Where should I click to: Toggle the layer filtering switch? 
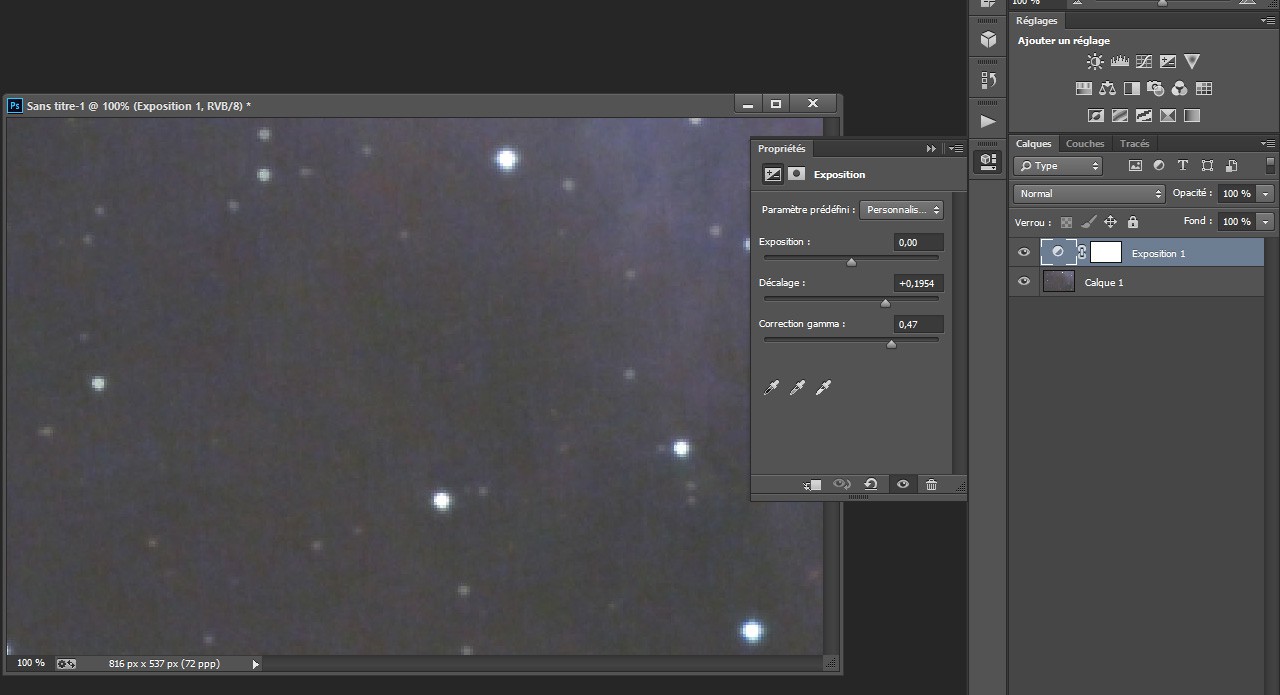[1271, 166]
